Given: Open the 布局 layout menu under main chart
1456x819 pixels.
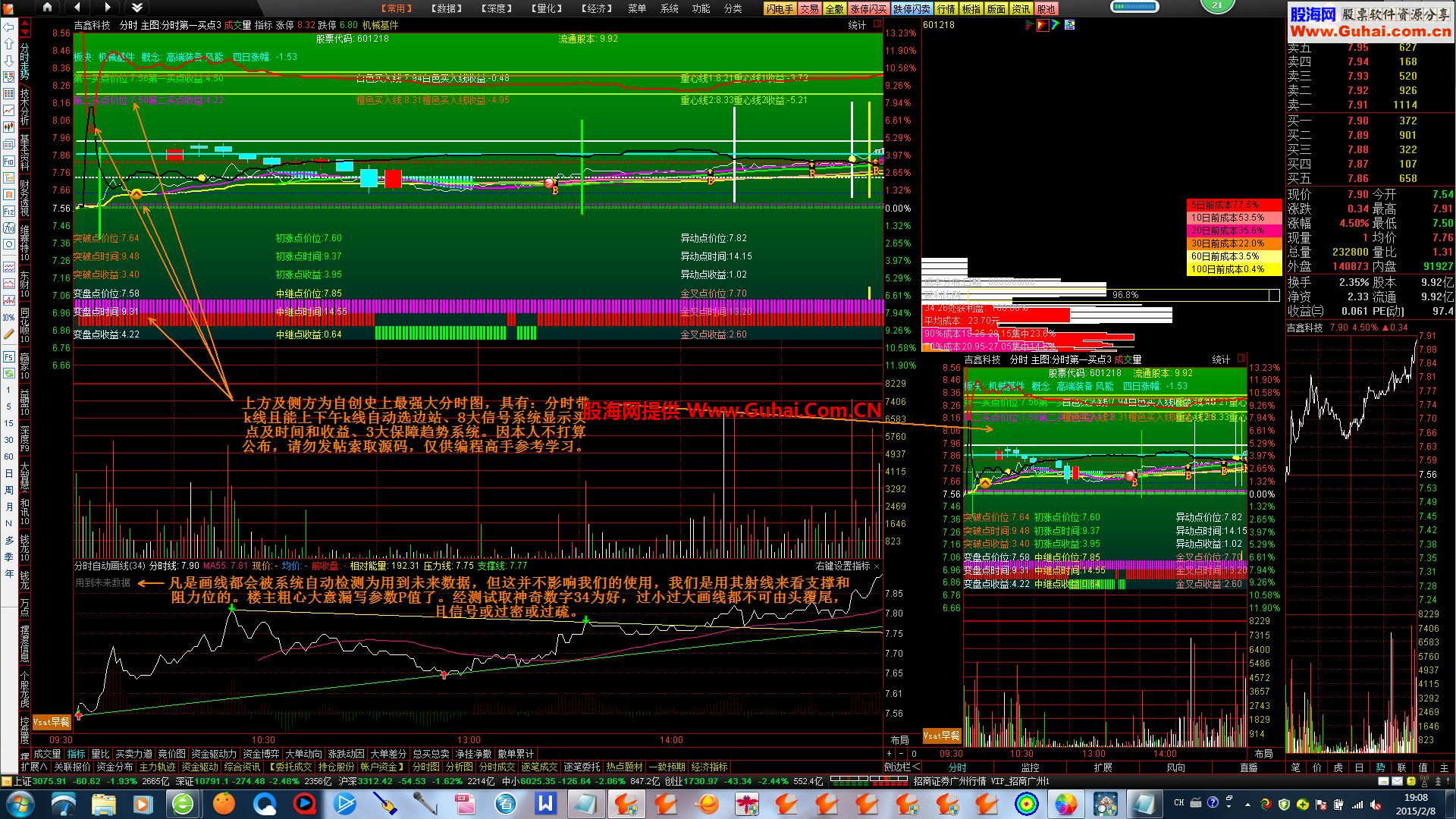Looking at the screenshot, I should [899, 740].
